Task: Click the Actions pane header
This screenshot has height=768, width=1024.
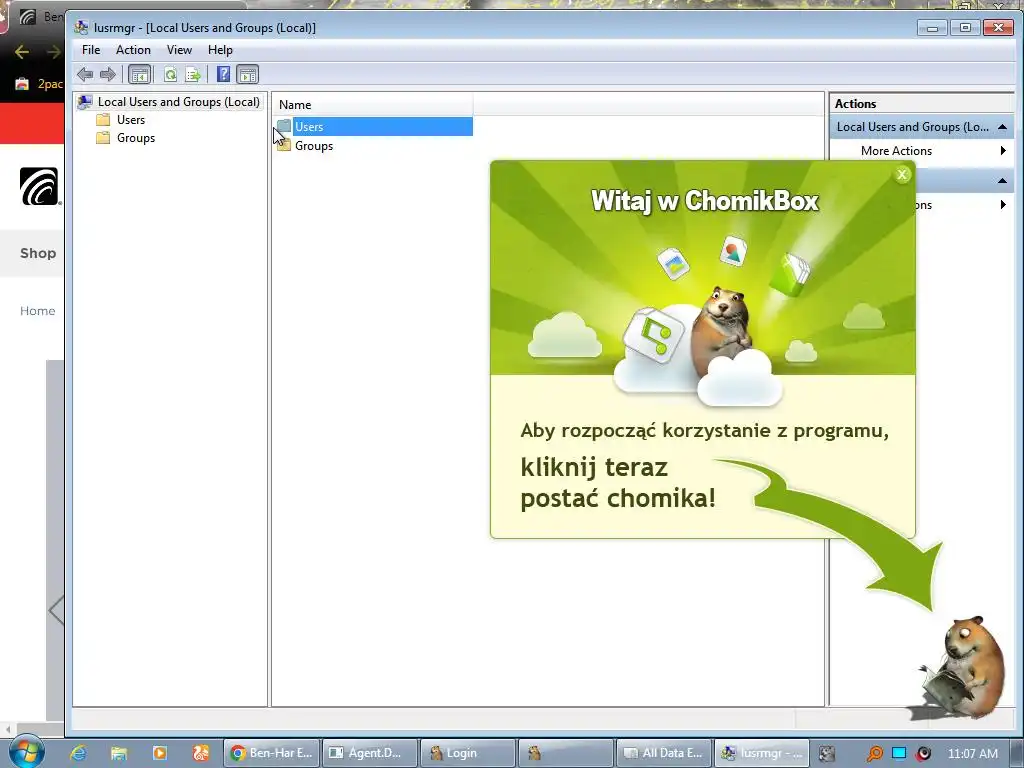Action: (x=921, y=104)
